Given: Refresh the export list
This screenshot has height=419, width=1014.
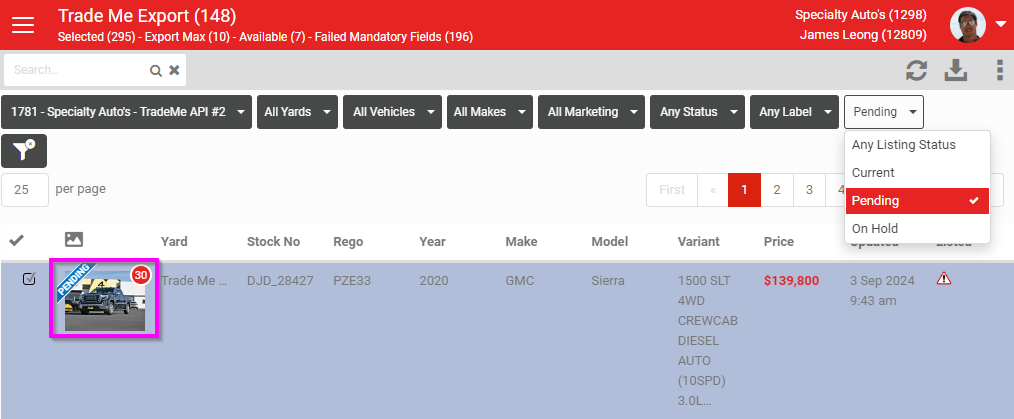Looking at the screenshot, I should (x=916, y=70).
